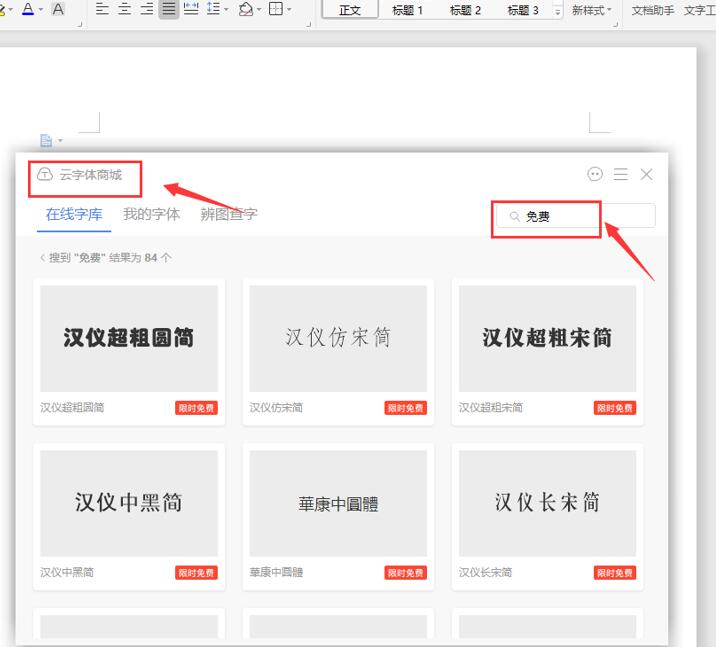Apply distributed alignment

(191, 9)
